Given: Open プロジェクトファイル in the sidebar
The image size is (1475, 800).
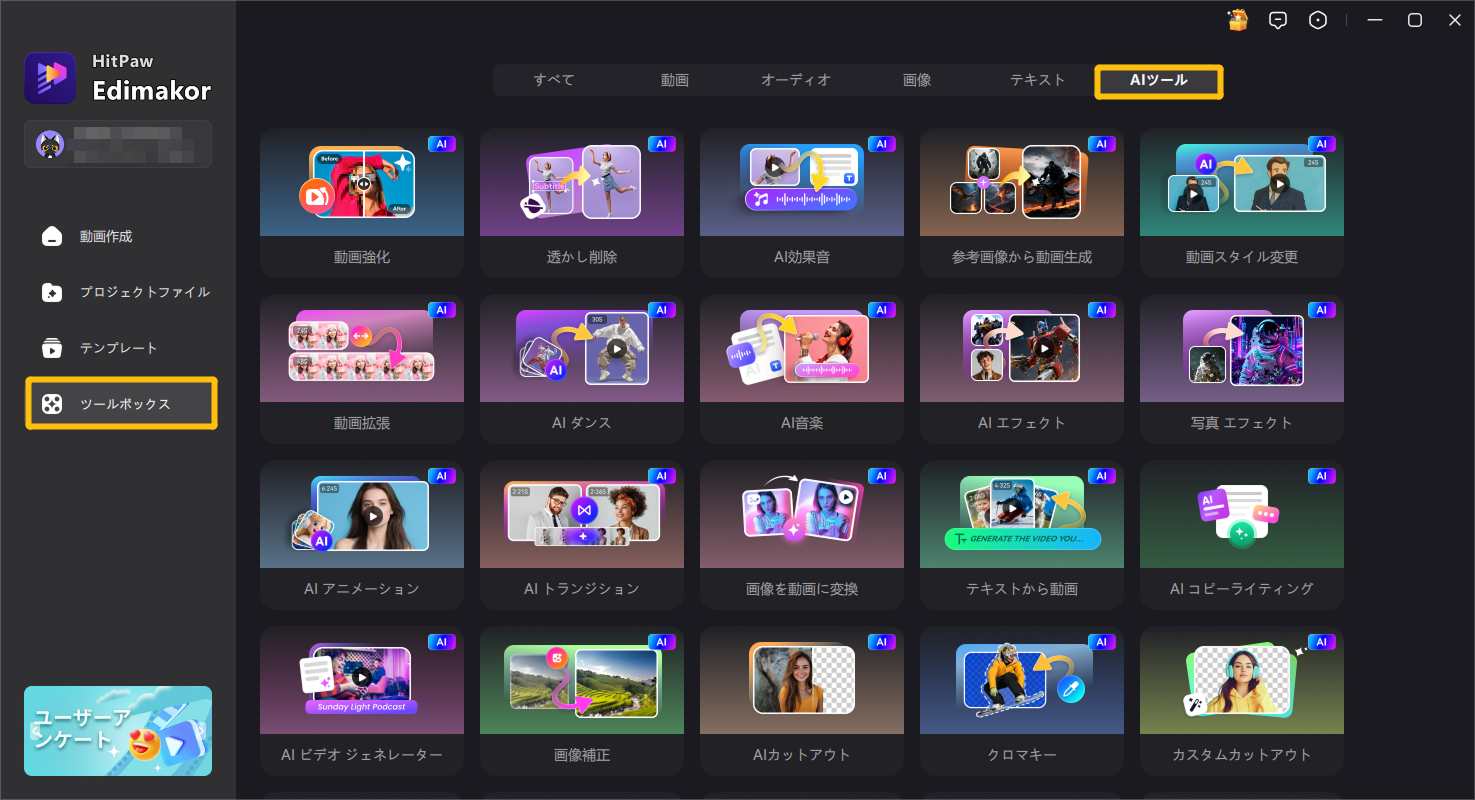Looking at the screenshot, I should point(144,293).
